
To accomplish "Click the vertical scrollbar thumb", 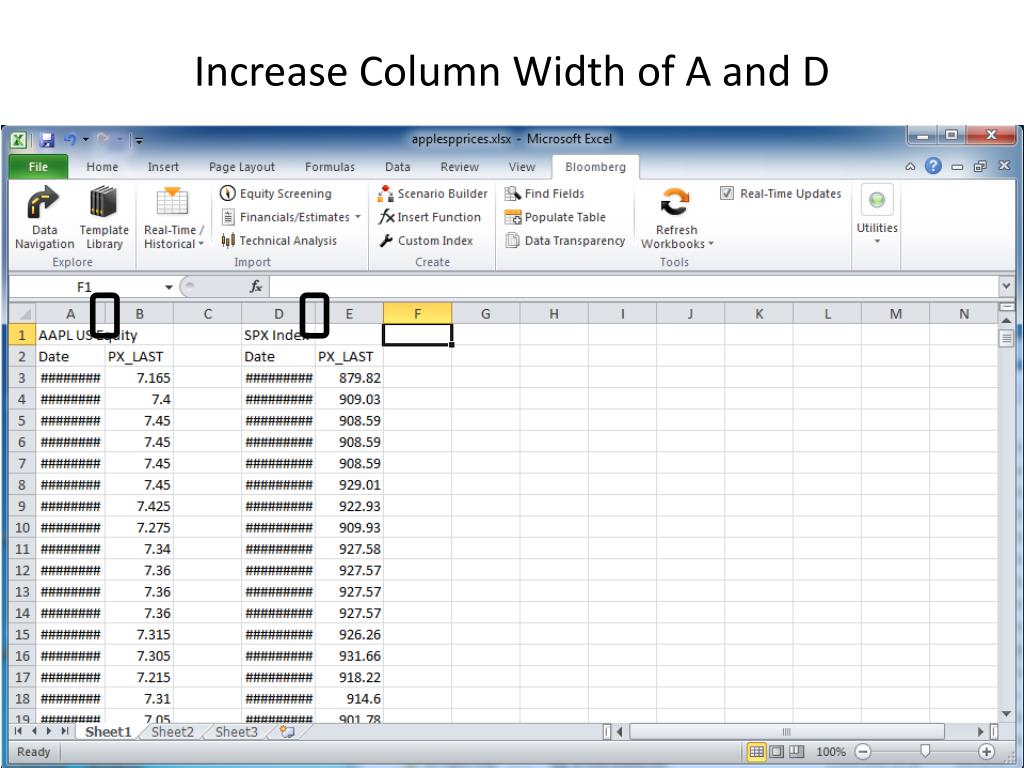I will click(1006, 338).
